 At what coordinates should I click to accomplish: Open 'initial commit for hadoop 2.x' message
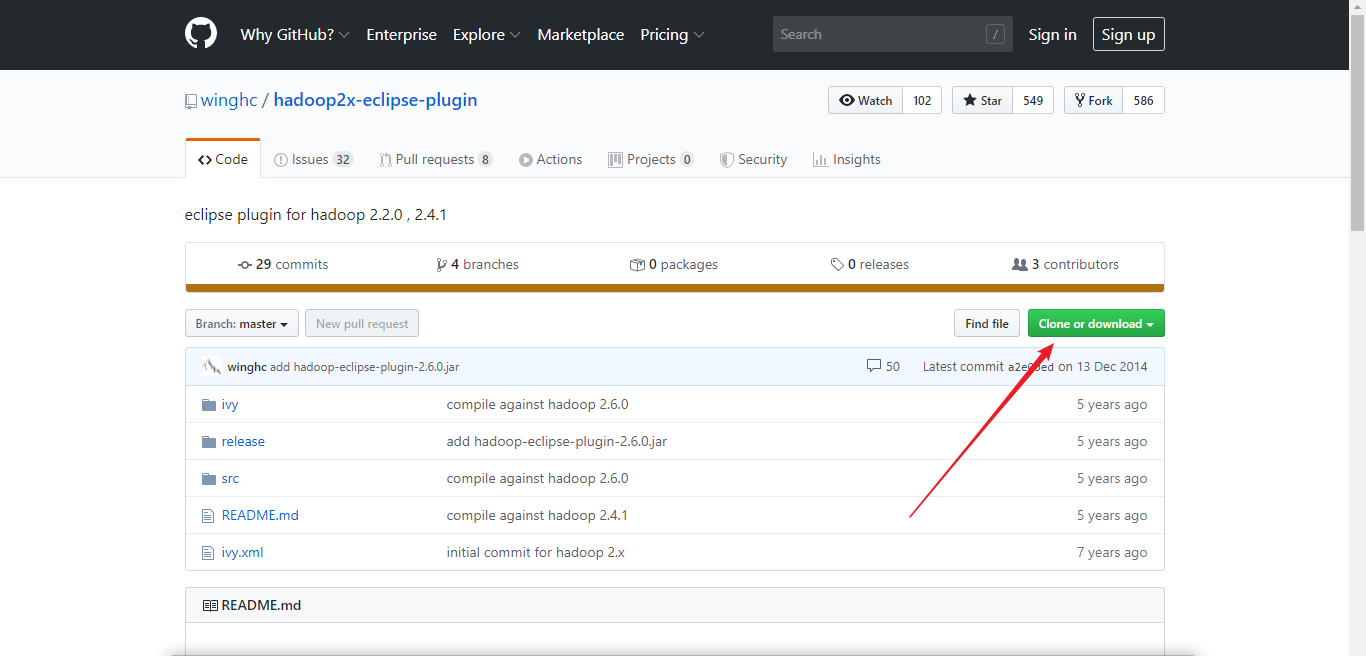(536, 553)
